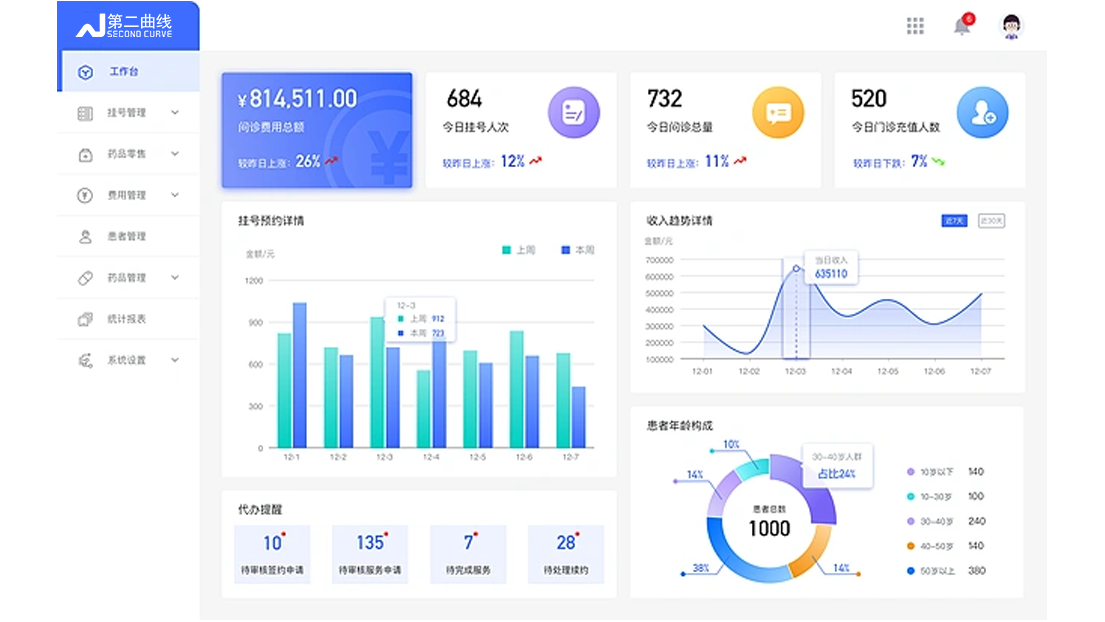The width and height of the screenshot is (1105, 622).
Task: Click the blue 今日门诊充值人数 user icon
Action: (982, 112)
